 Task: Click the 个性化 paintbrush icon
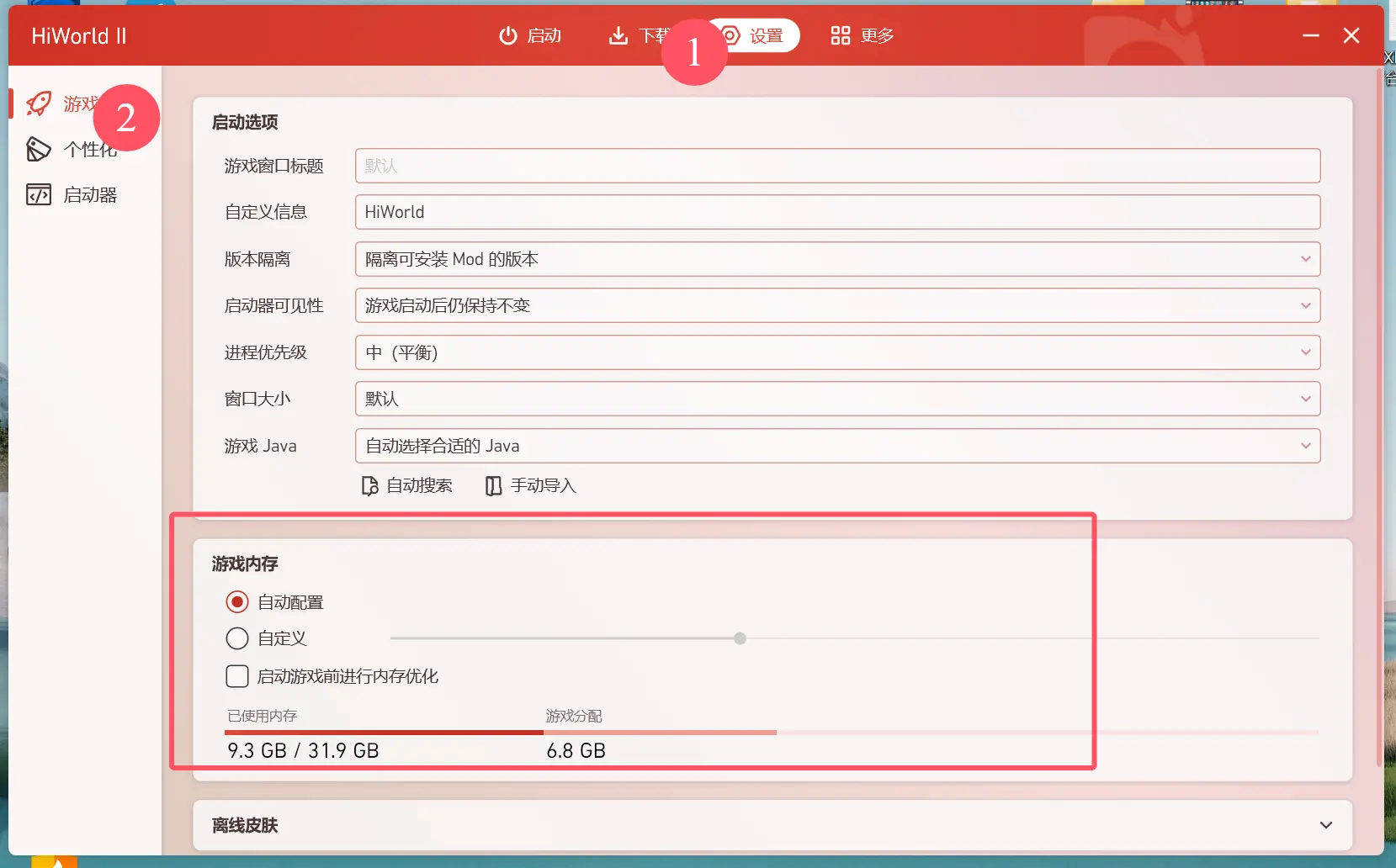39,150
